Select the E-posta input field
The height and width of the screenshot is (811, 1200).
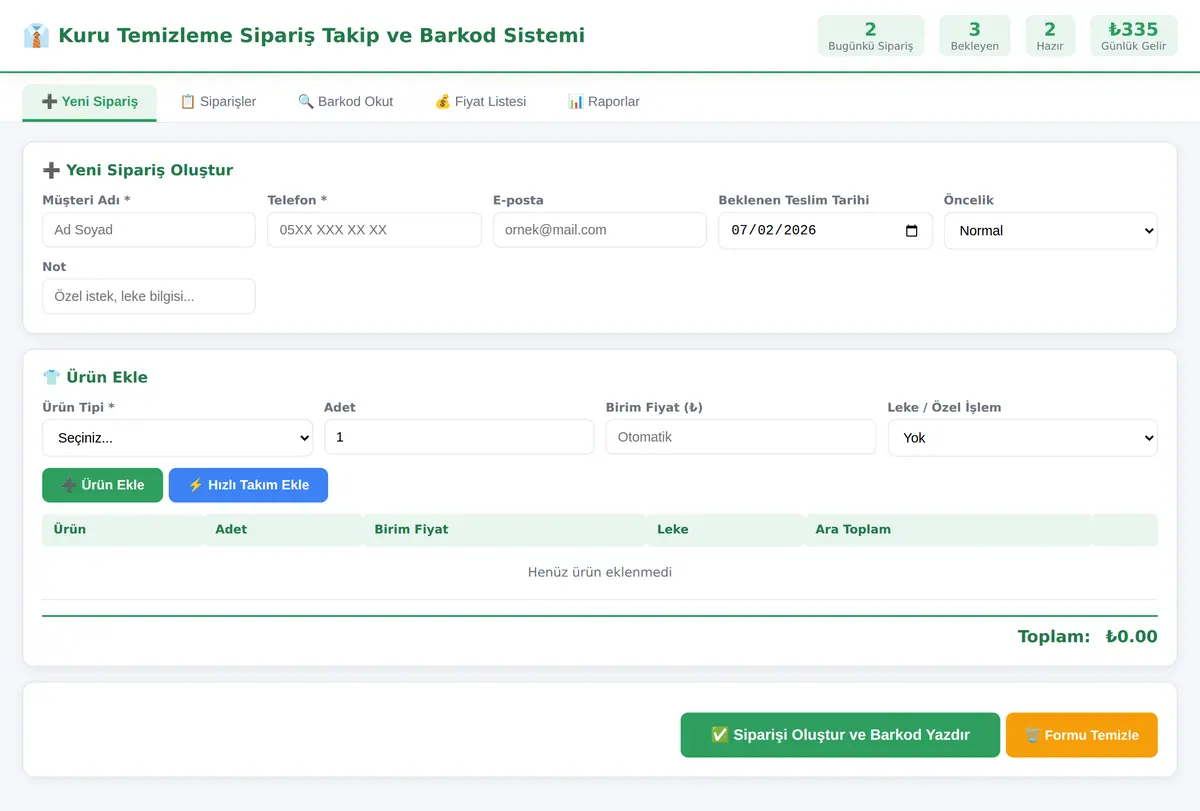click(600, 230)
